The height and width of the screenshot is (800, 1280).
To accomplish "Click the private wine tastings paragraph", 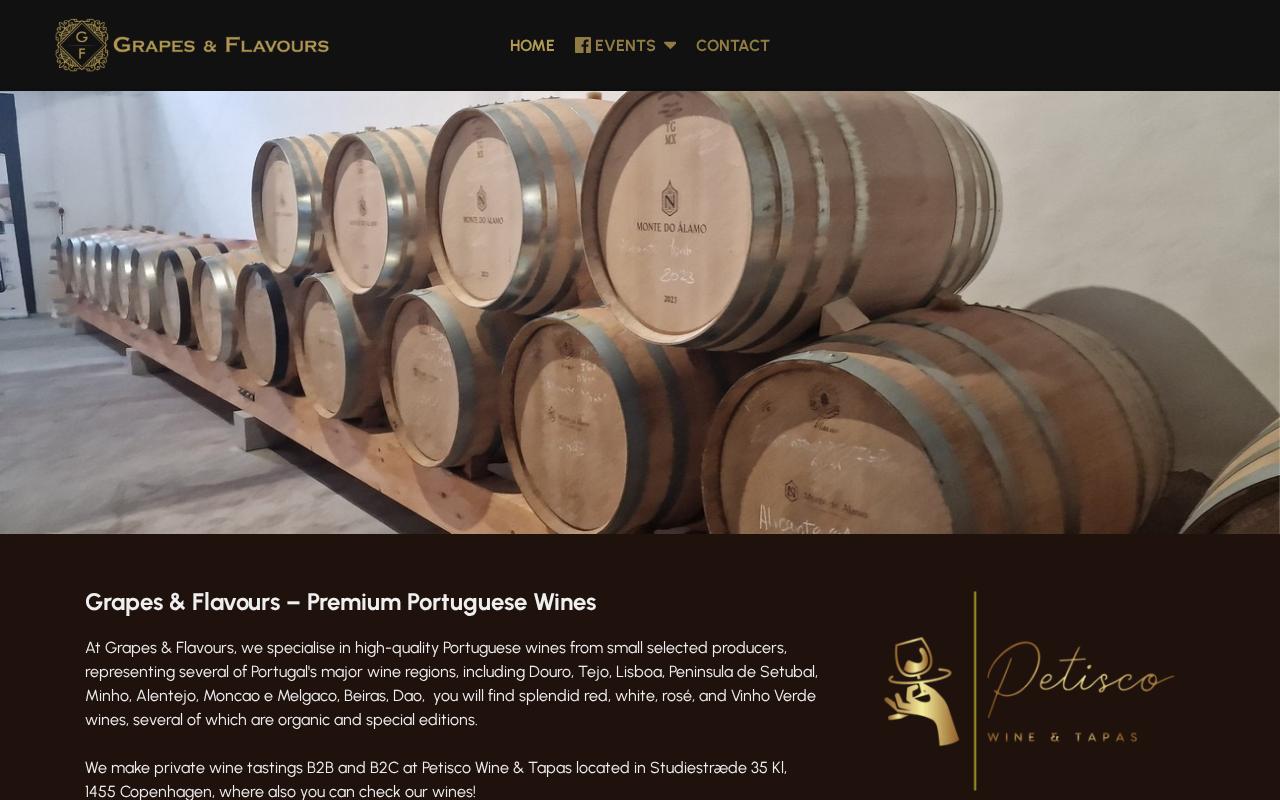I will [x=436, y=780].
